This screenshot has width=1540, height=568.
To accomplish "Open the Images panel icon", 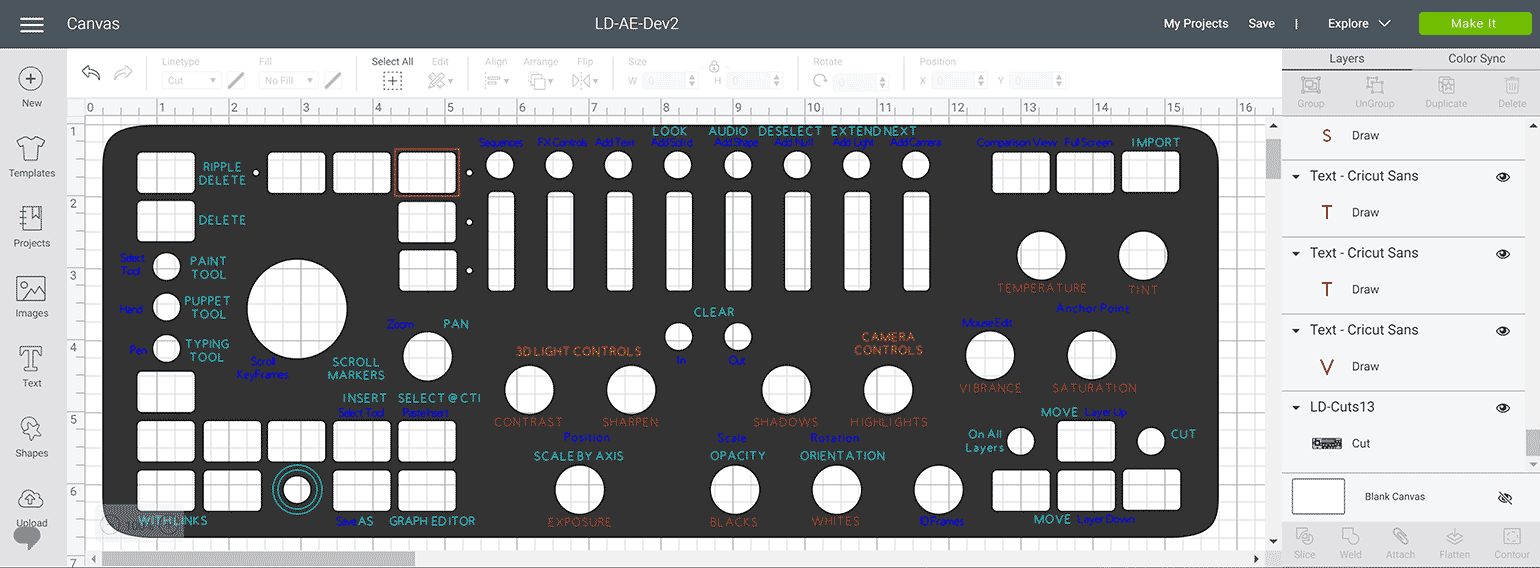I will coord(32,290).
